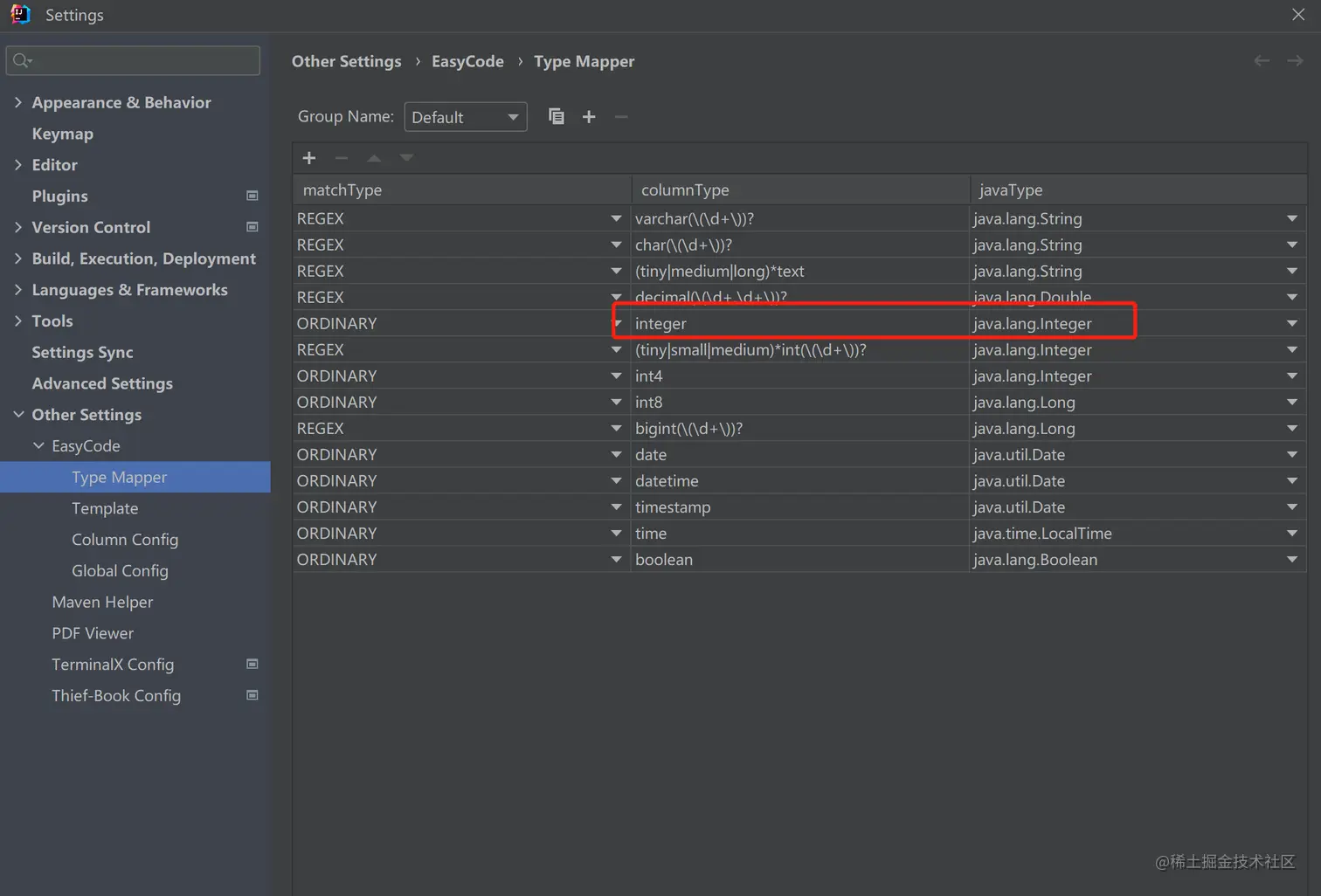Open Maven Helper settings

(102, 602)
